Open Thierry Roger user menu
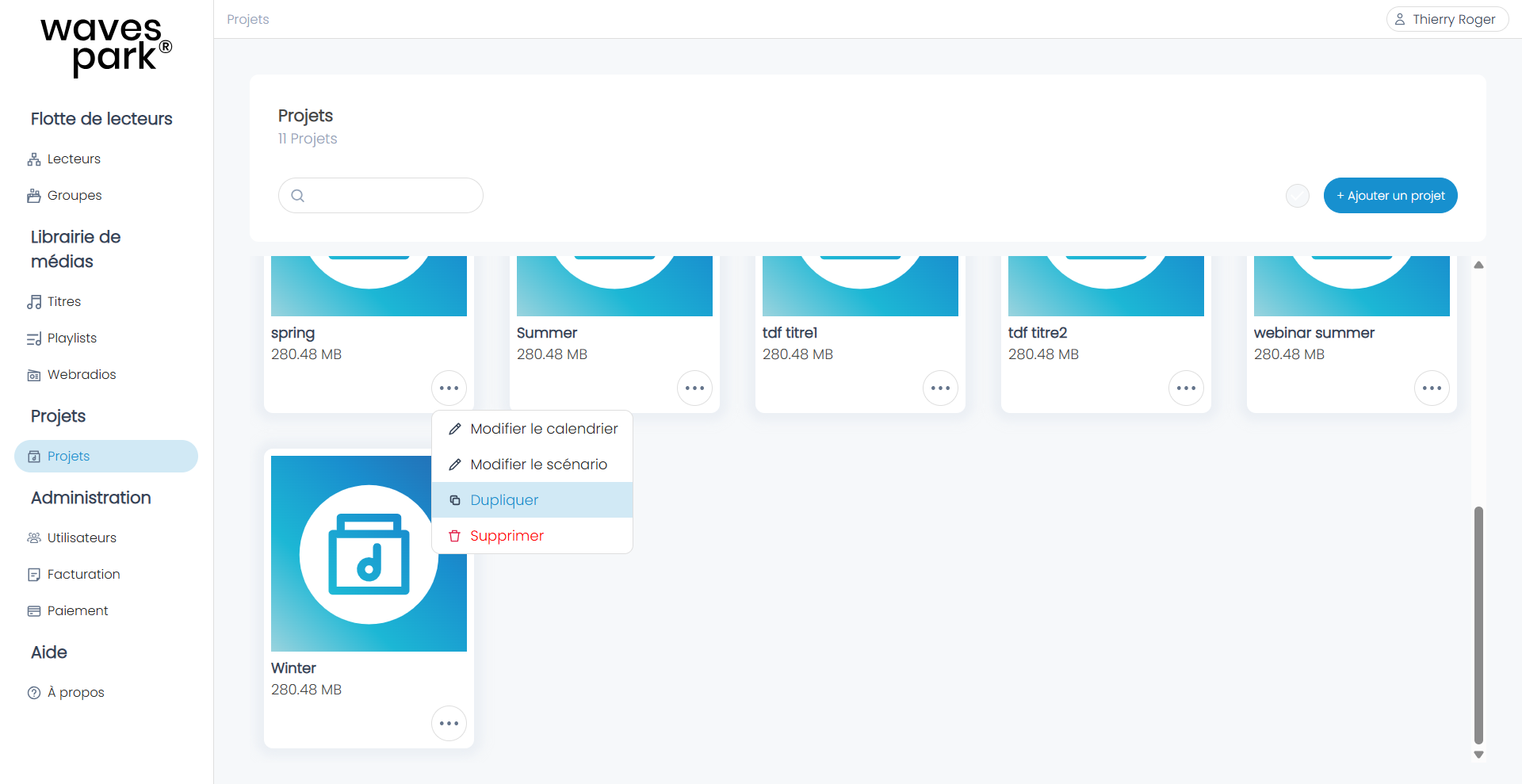Viewport: 1522px width, 784px height. pos(1447,19)
